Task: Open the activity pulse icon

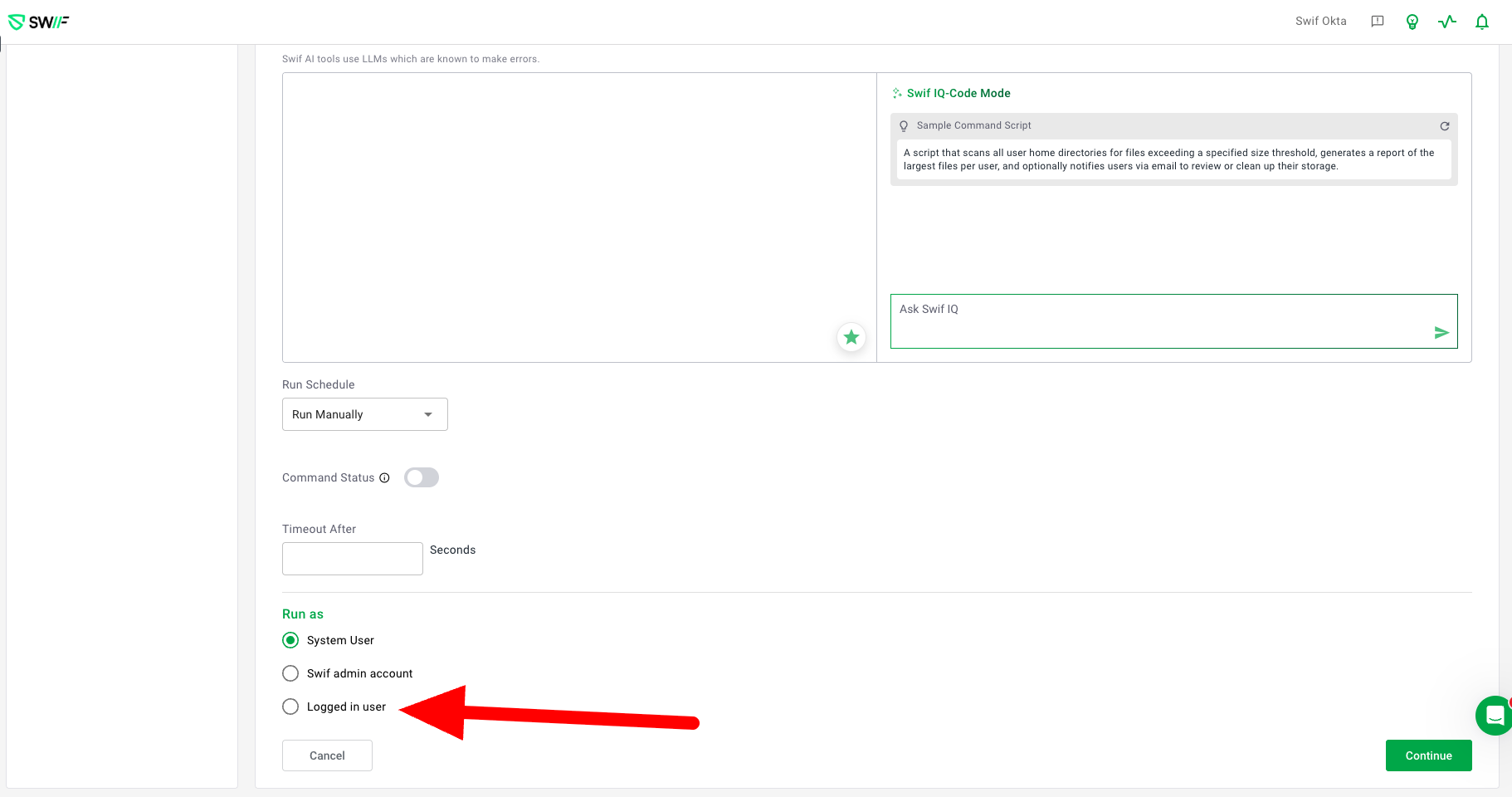Action: pyautogui.click(x=1447, y=22)
